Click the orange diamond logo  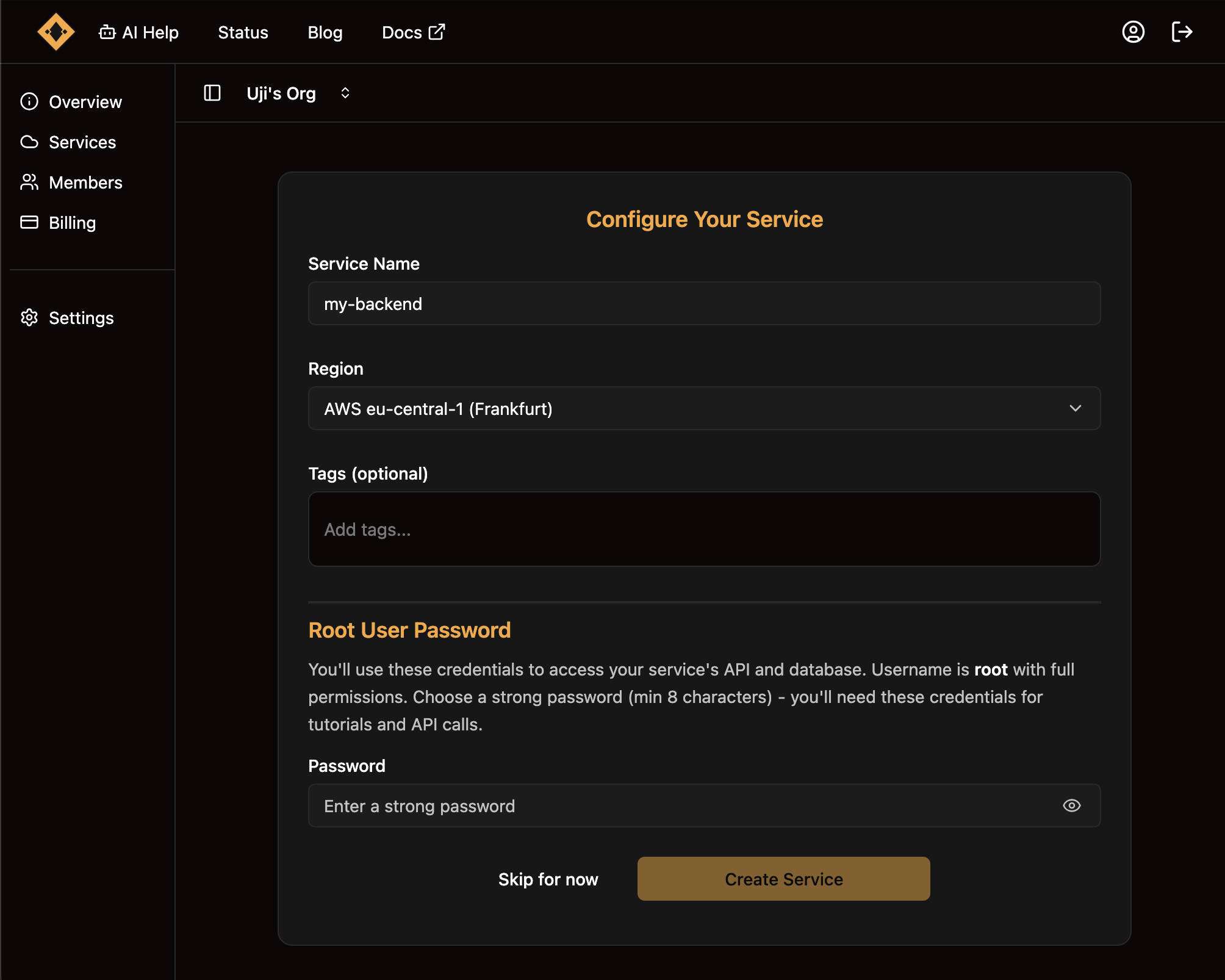[56, 32]
